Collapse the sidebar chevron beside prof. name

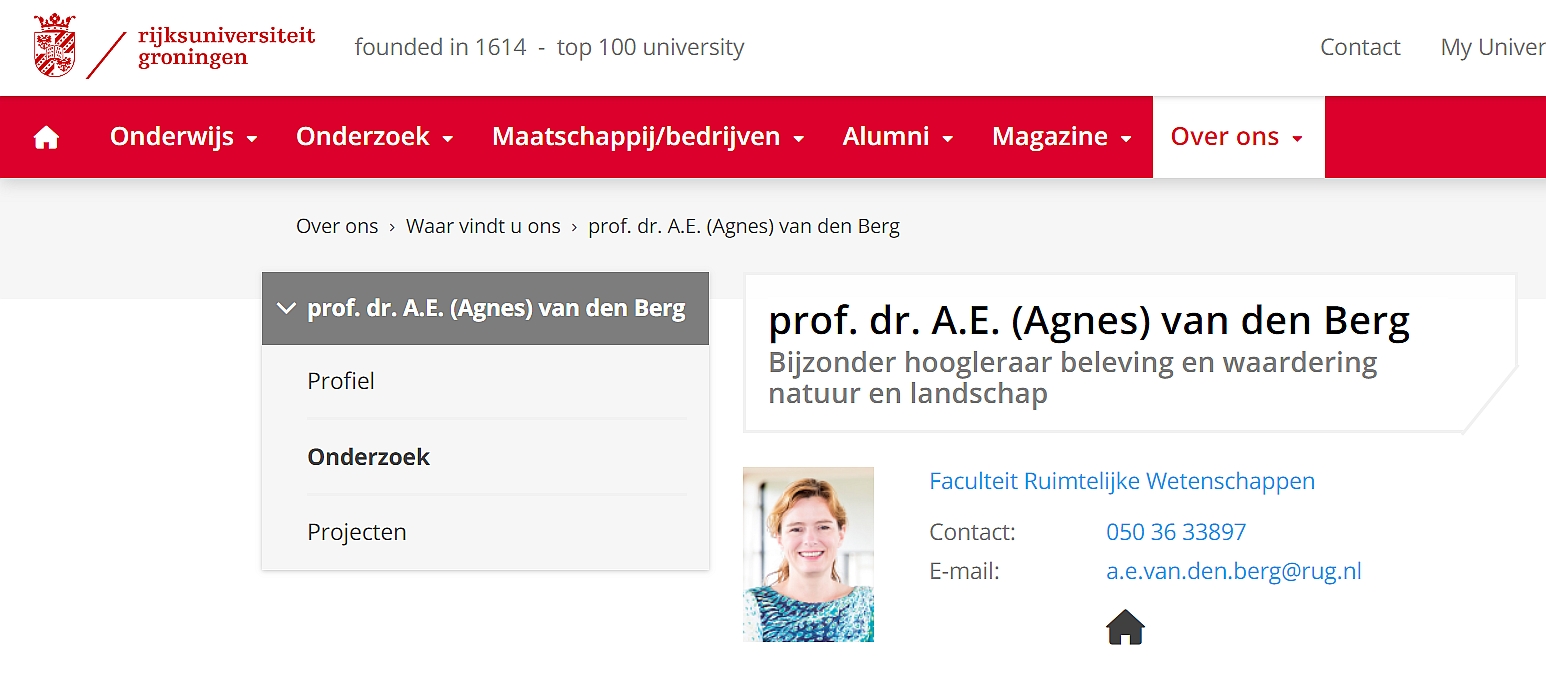pyautogui.click(x=286, y=309)
